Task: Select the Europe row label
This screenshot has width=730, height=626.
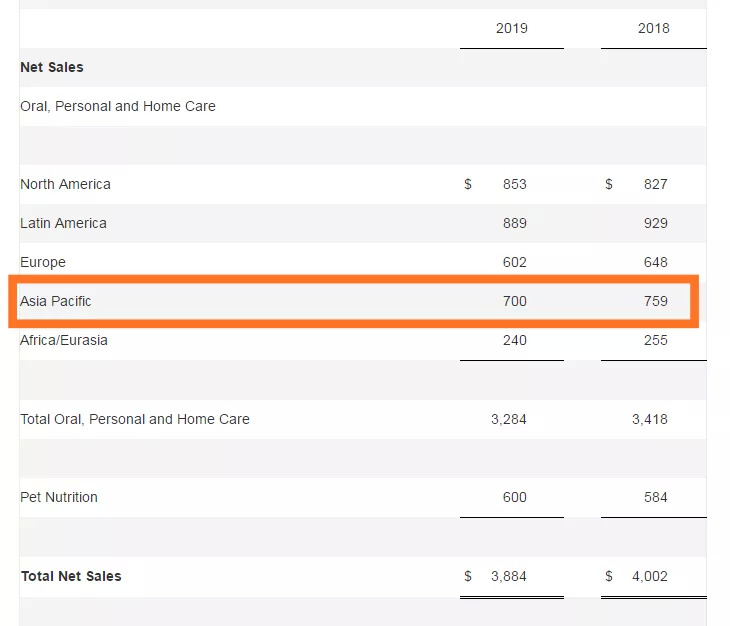Action: pos(43,262)
